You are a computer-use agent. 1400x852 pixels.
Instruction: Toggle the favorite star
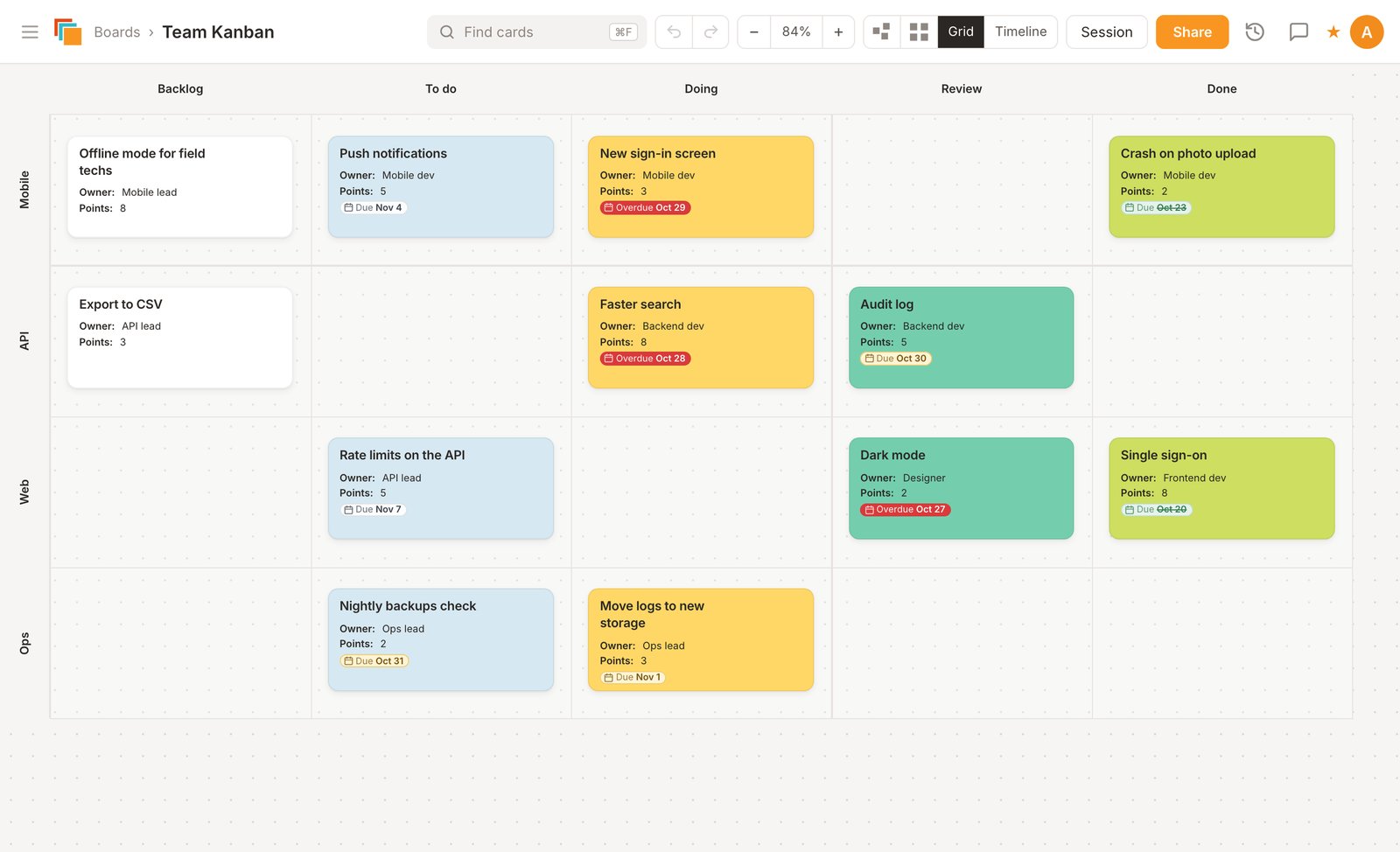tap(1333, 32)
